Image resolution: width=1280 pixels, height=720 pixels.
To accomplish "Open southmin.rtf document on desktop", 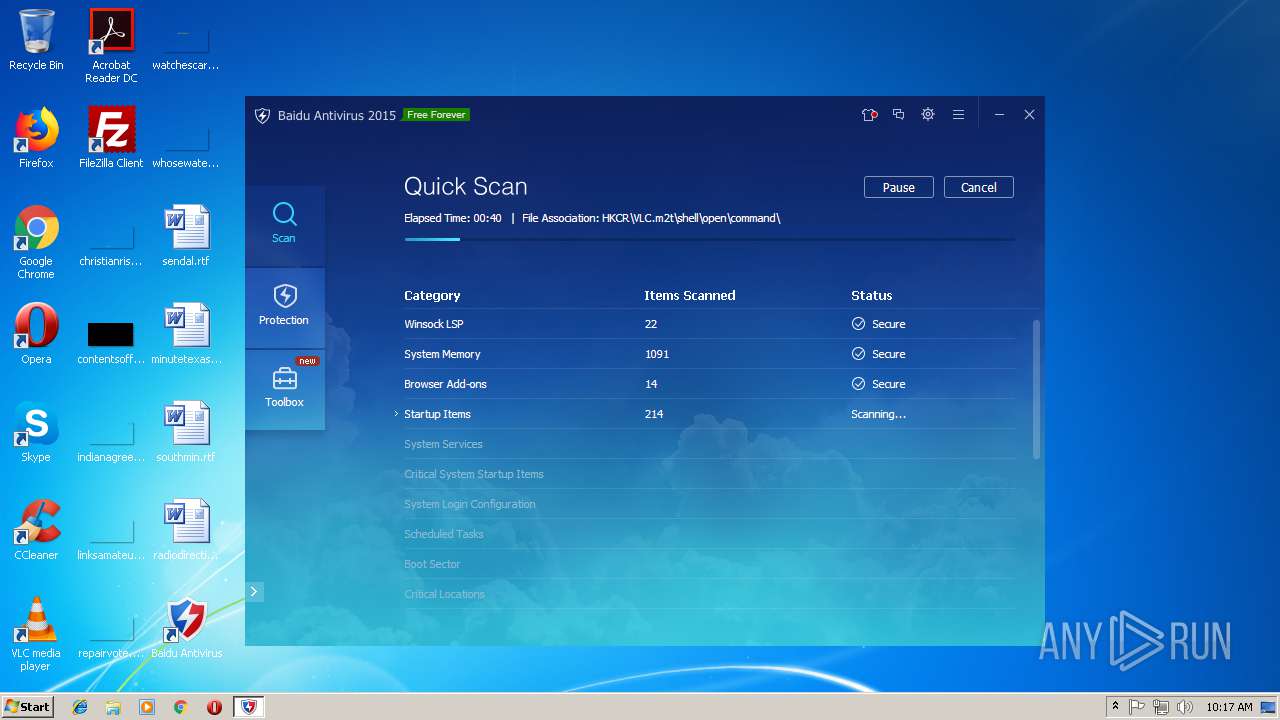I will [186, 432].
